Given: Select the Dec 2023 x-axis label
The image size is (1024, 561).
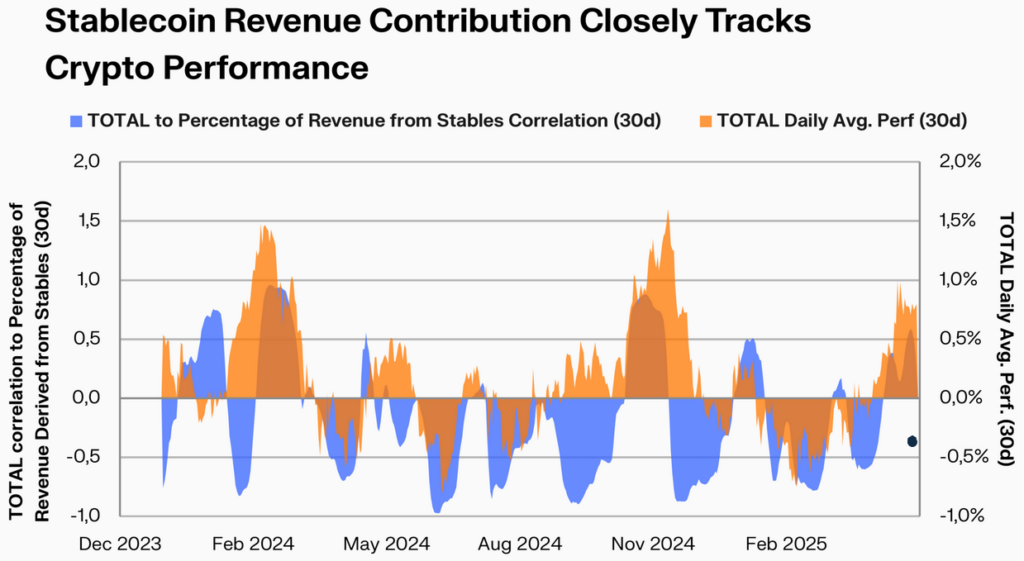Looking at the screenshot, I should (x=121, y=544).
